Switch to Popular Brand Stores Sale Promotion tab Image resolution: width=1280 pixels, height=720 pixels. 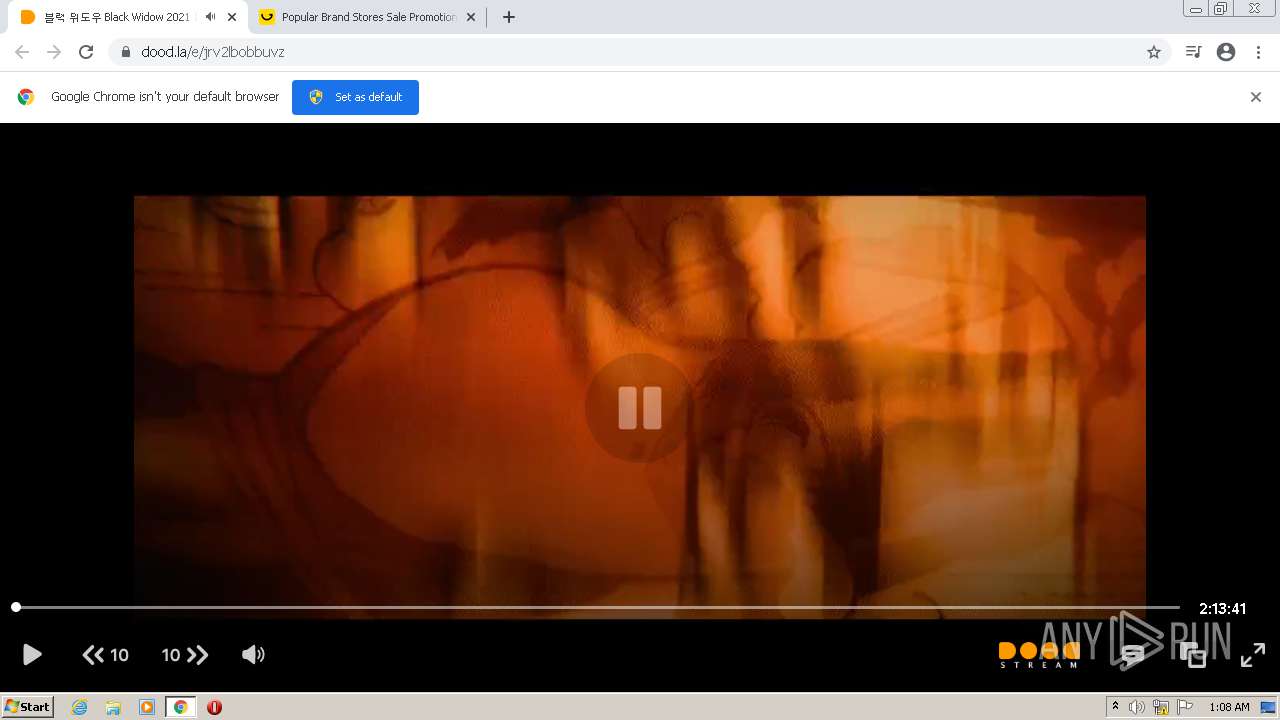[368, 17]
